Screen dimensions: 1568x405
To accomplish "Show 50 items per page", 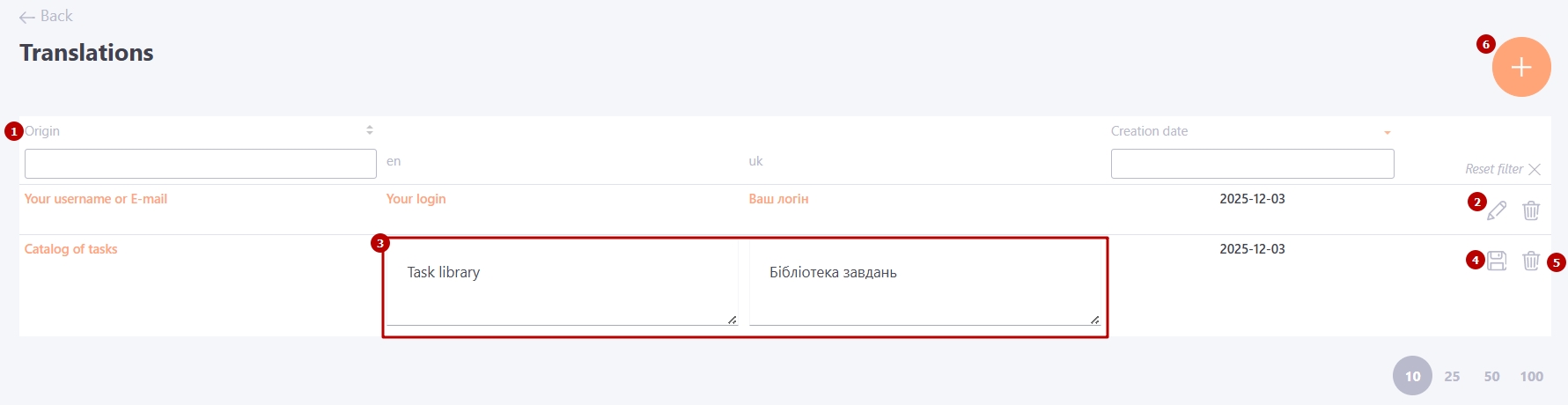I will pyautogui.click(x=1491, y=376).
